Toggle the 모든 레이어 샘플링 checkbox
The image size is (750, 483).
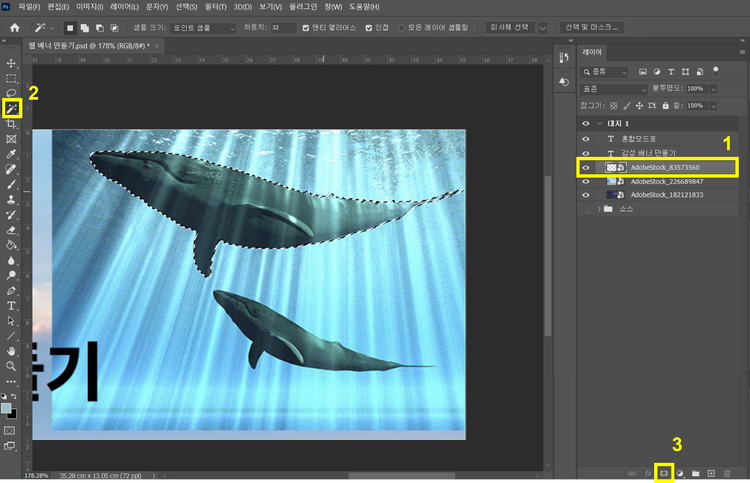[x=402, y=28]
